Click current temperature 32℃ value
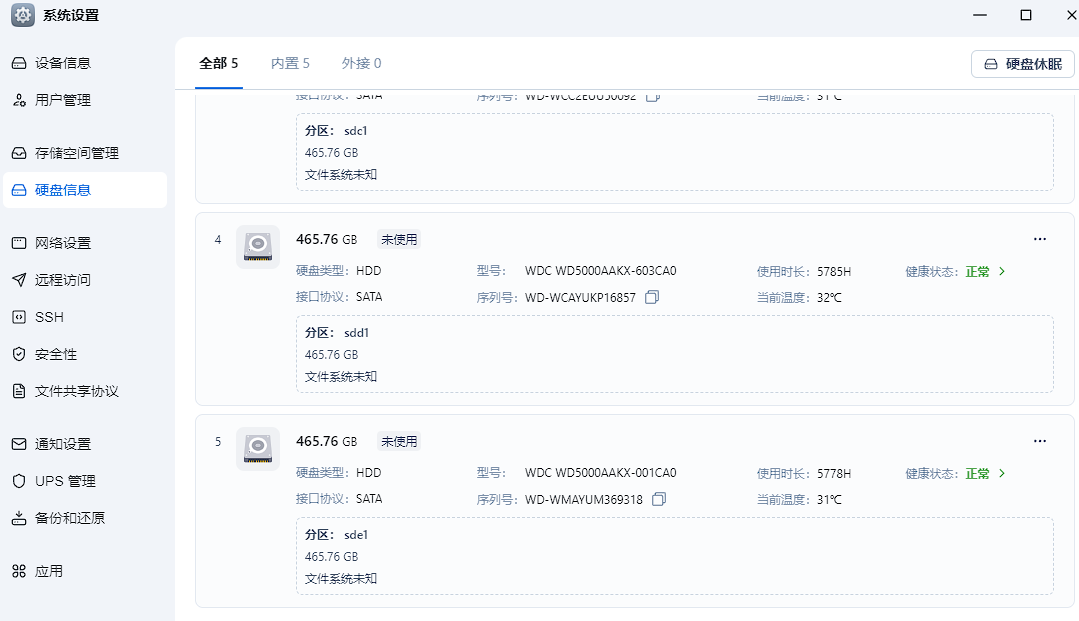This screenshot has height=621, width=1079. pos(829,298)
